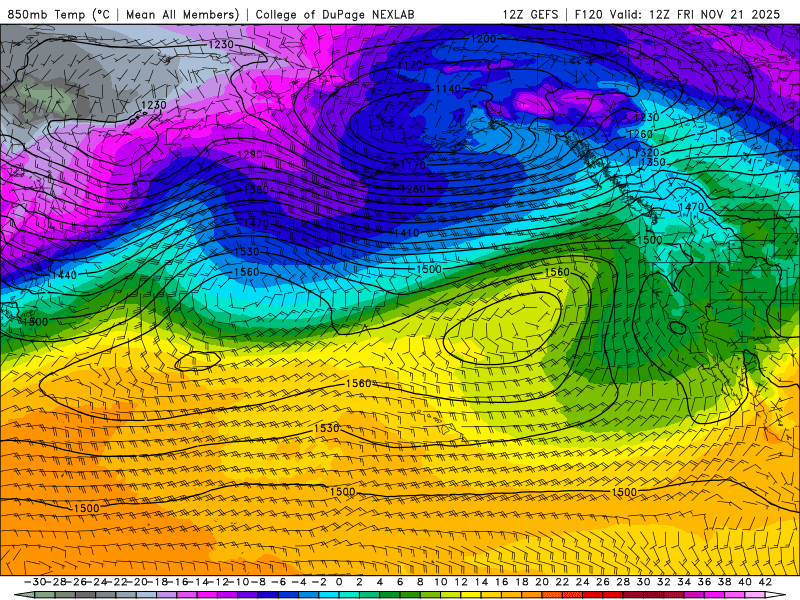The image size is (800, 600).
Task: Click 'College of DuPage NEXLAB' header text
Action: point(335,15)
